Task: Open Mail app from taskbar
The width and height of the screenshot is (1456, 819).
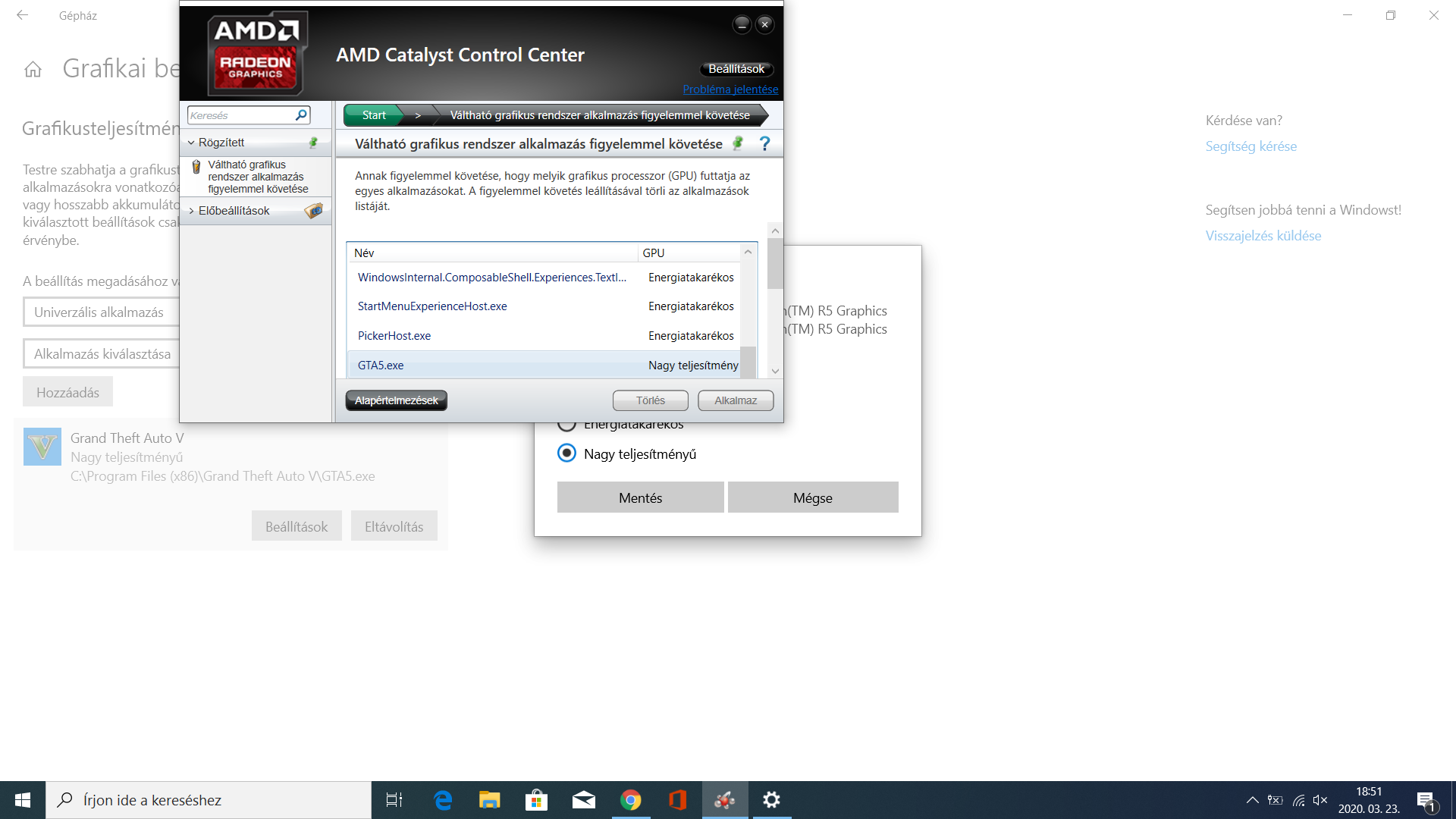Action: (x=584, y=800)
